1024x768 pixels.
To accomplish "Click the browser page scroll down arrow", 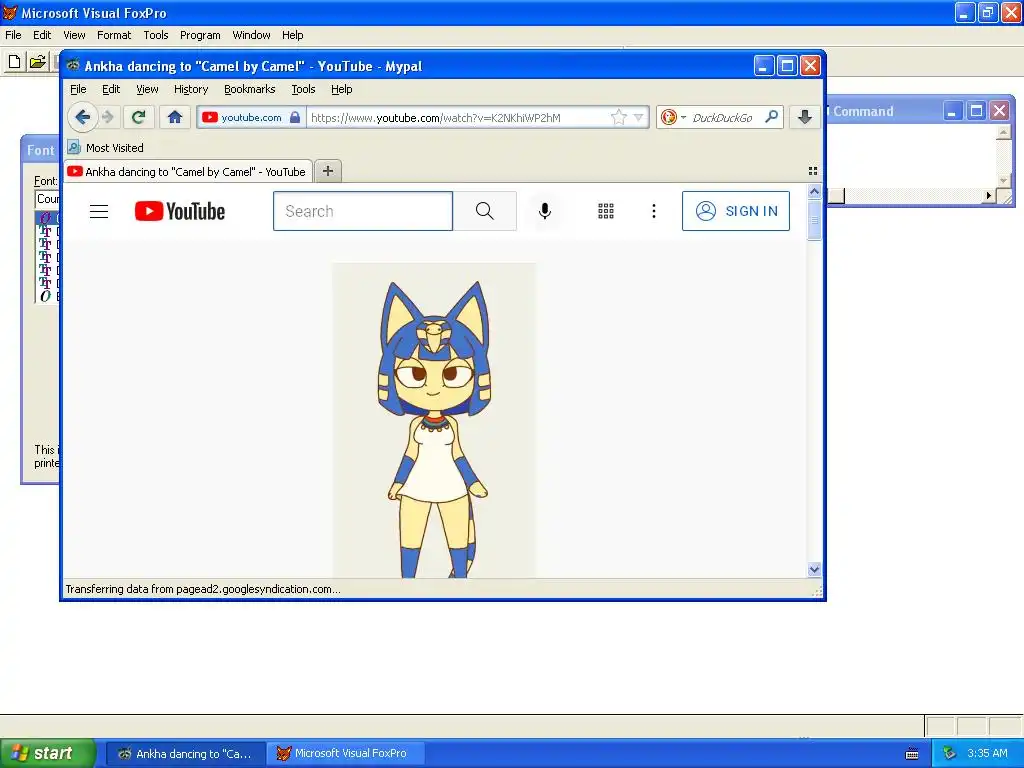I will point(814,569).
